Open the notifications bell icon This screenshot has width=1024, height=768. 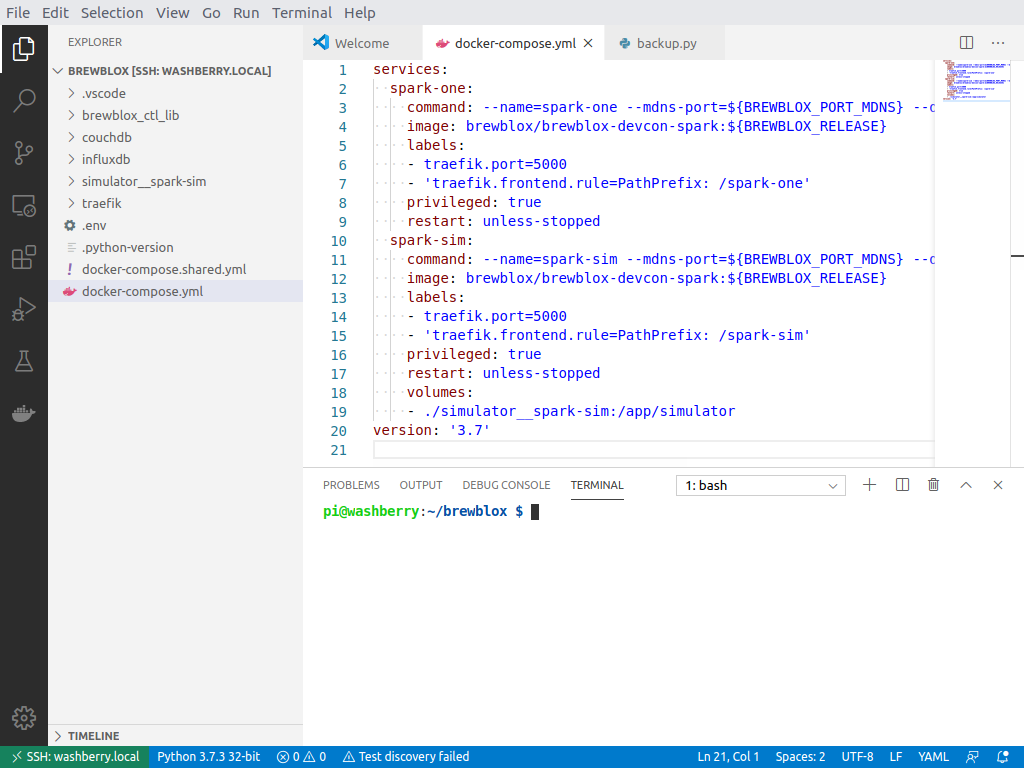[1004, 757]
